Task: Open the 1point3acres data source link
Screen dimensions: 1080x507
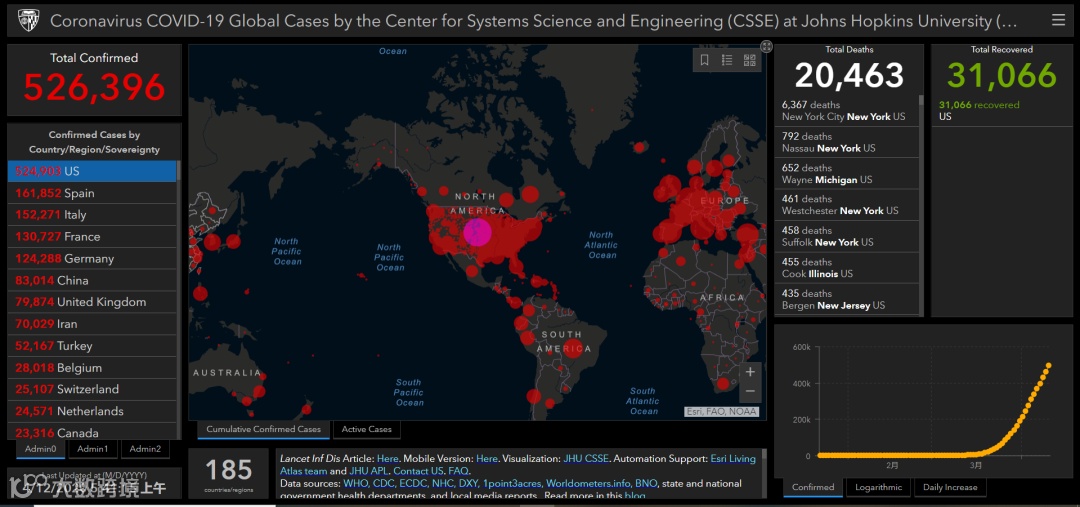Action: [512, 484]
